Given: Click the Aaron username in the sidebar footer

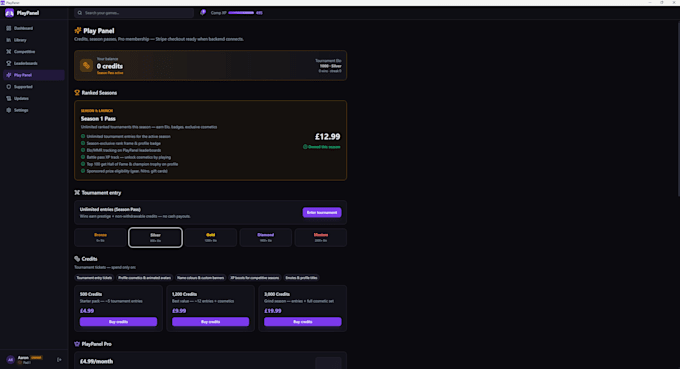Looking at the screenshot, I should tap(23, 358).
